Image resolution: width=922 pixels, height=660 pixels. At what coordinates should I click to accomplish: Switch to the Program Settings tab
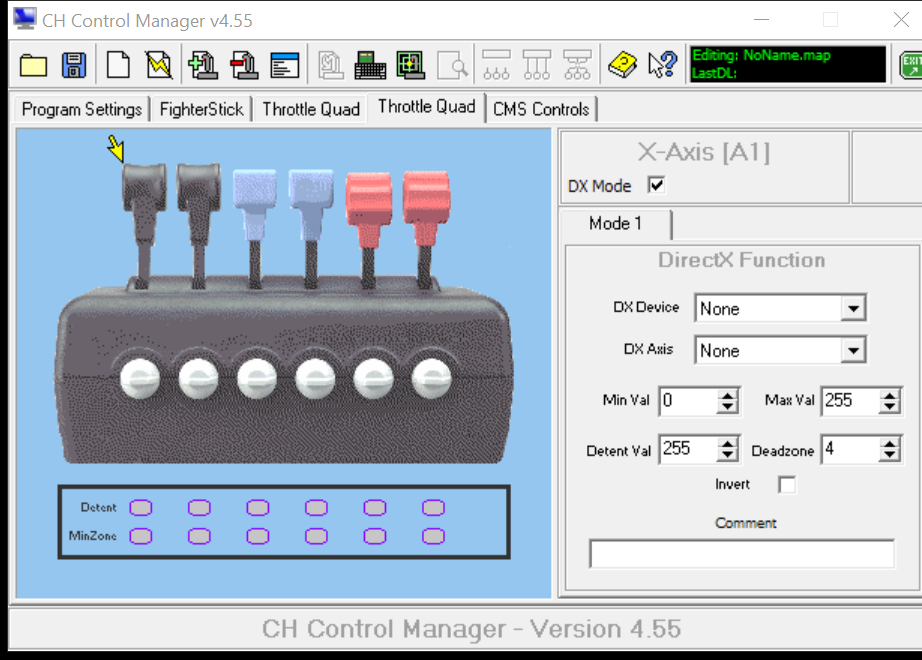82,109
